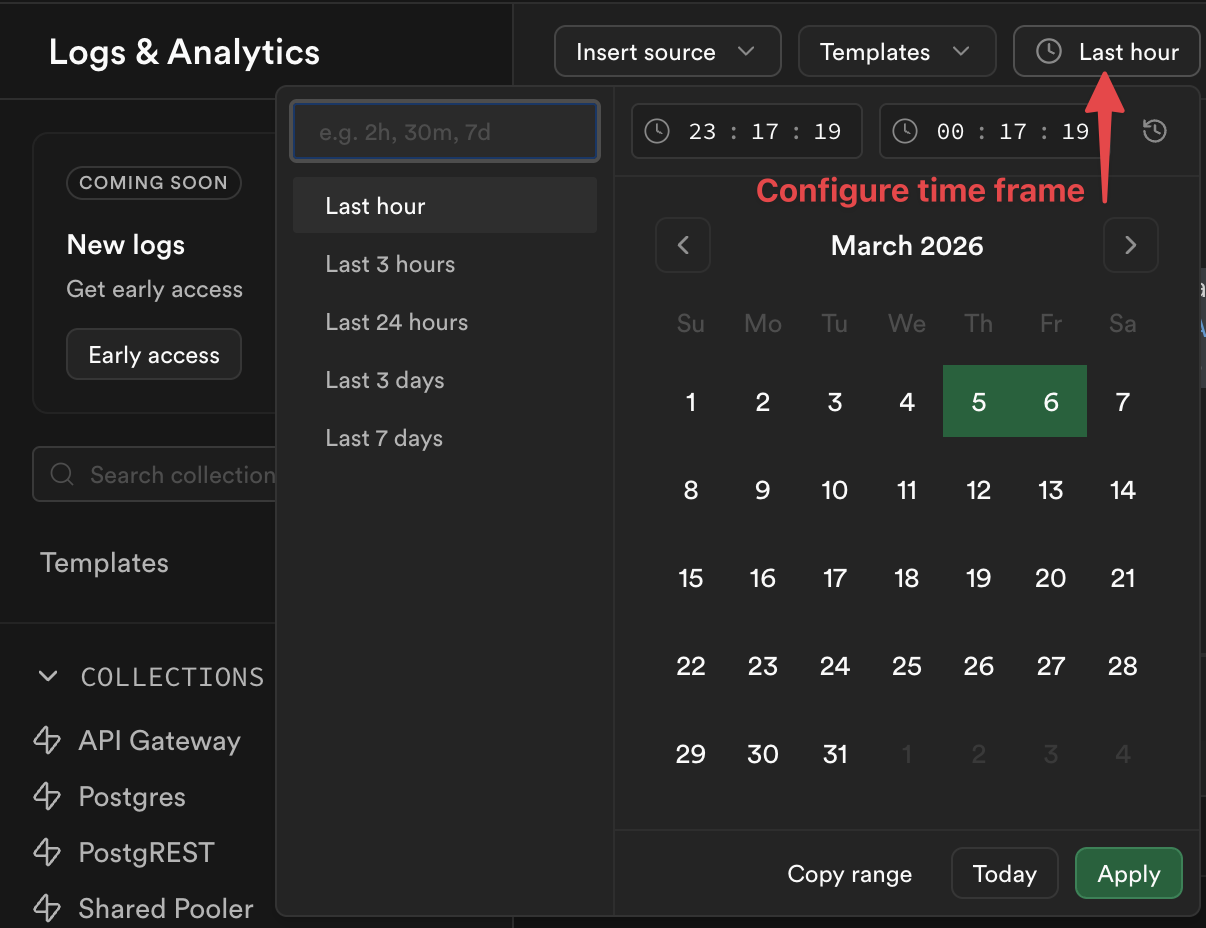Click the Today button
The width and height of the screenshot is (1206, 928).
[x=1004, y=874]
